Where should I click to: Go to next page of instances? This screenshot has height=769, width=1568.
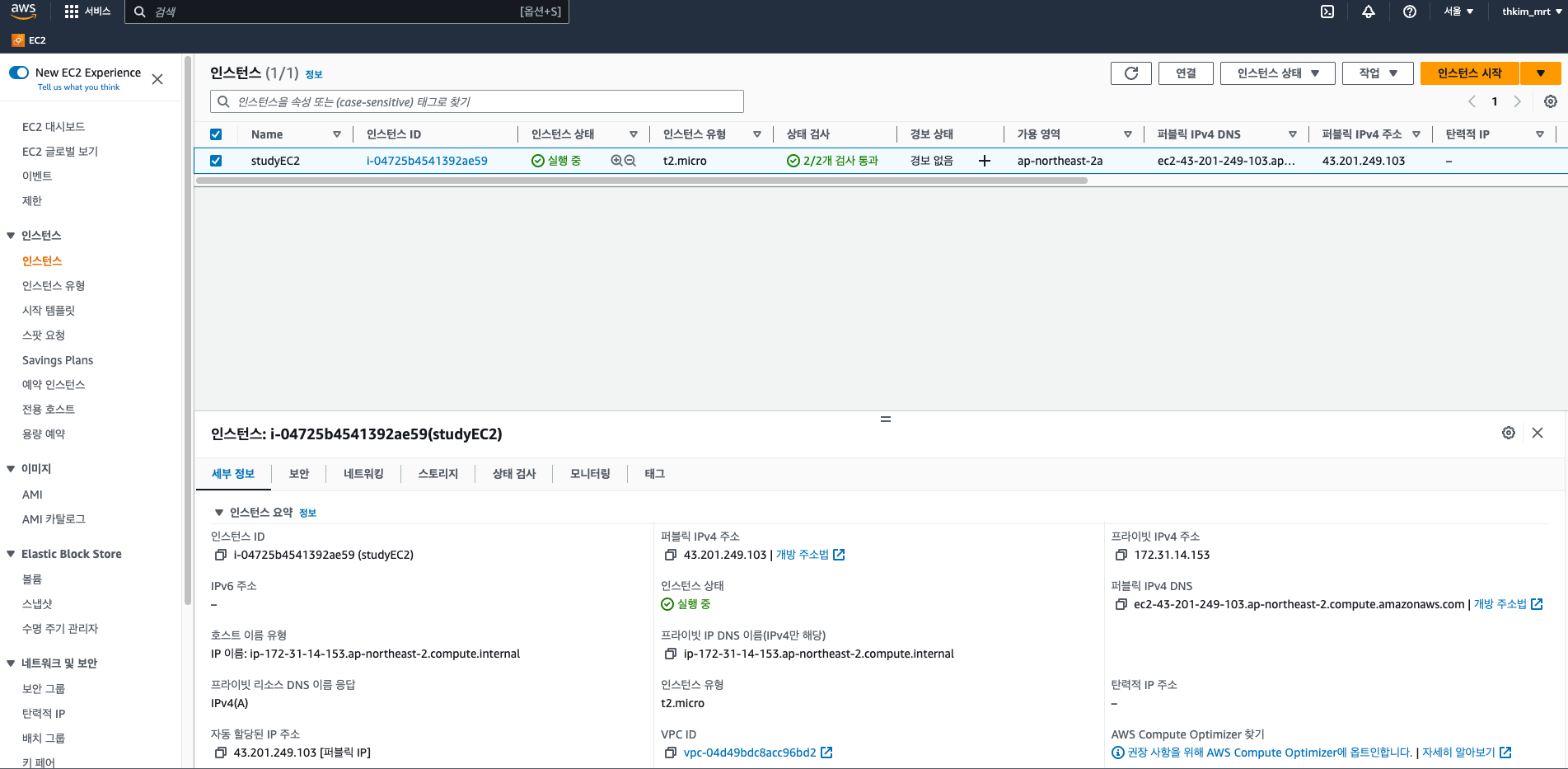click(x=1517, y=101)
